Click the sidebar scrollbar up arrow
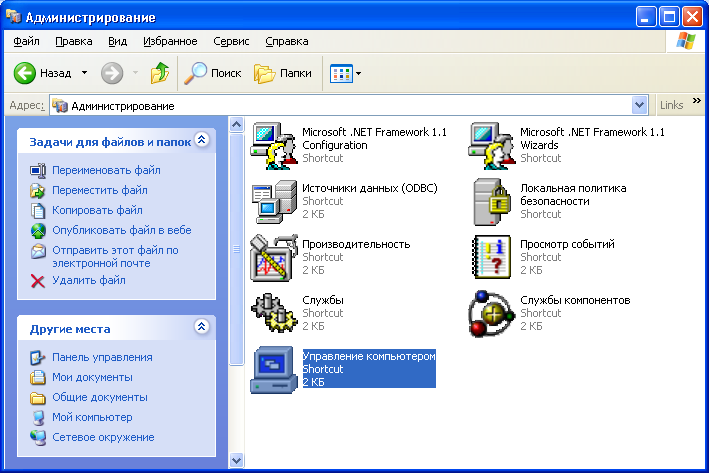This screenshot has width=709, height=473. tap(236, 124)
